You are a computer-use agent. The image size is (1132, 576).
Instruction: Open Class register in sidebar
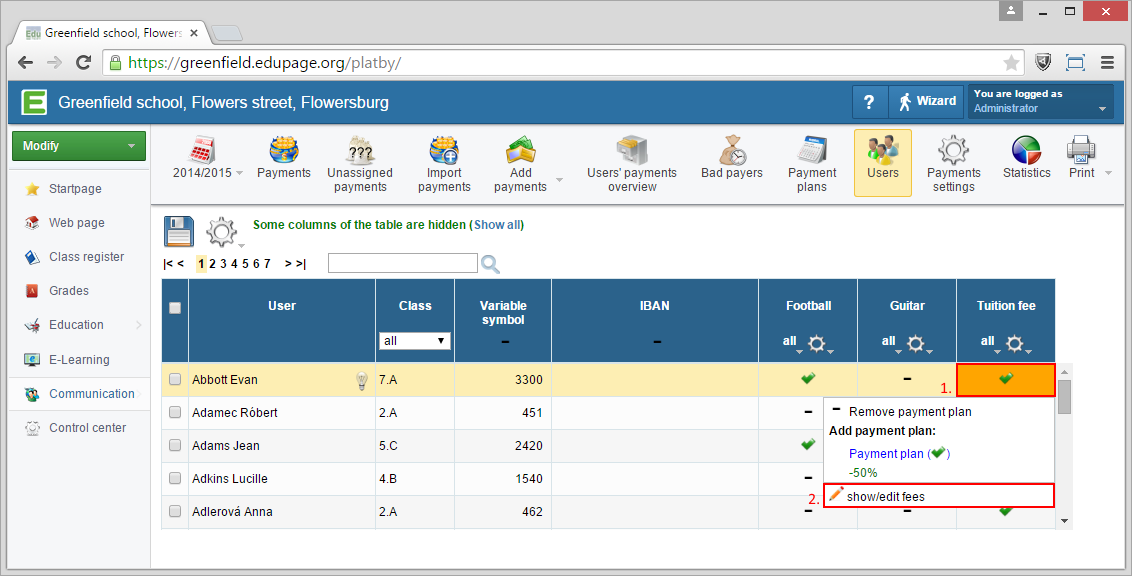coord(87,257)
